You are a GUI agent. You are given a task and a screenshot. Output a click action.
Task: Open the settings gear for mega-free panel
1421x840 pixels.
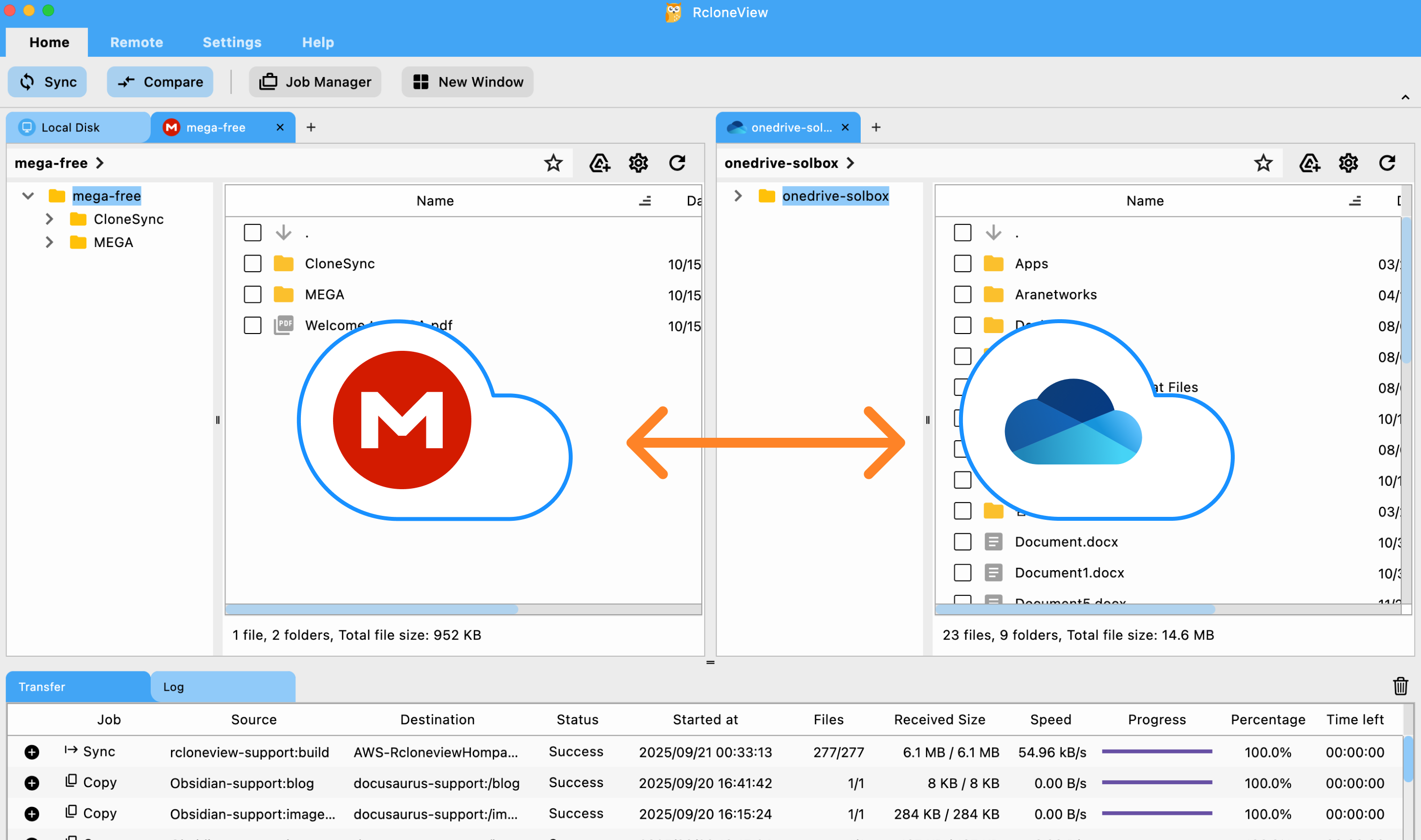(638, 163)
